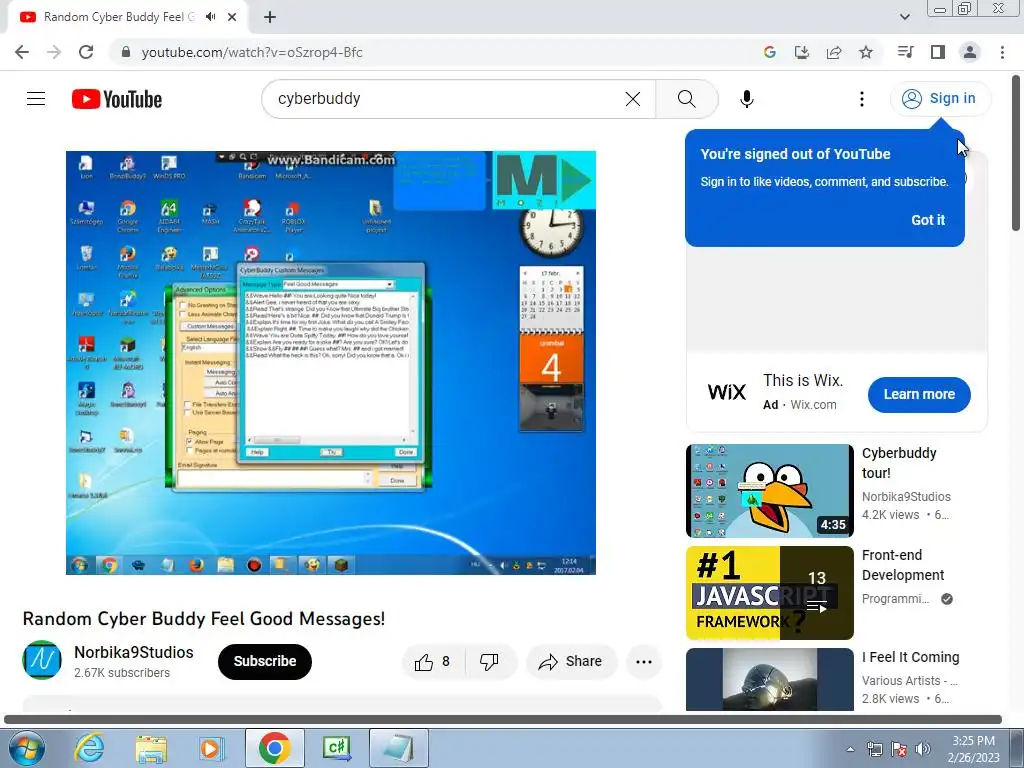Click inside the YouTube search field
Viewport: 1024px width, 768px height.
(444, 99)
